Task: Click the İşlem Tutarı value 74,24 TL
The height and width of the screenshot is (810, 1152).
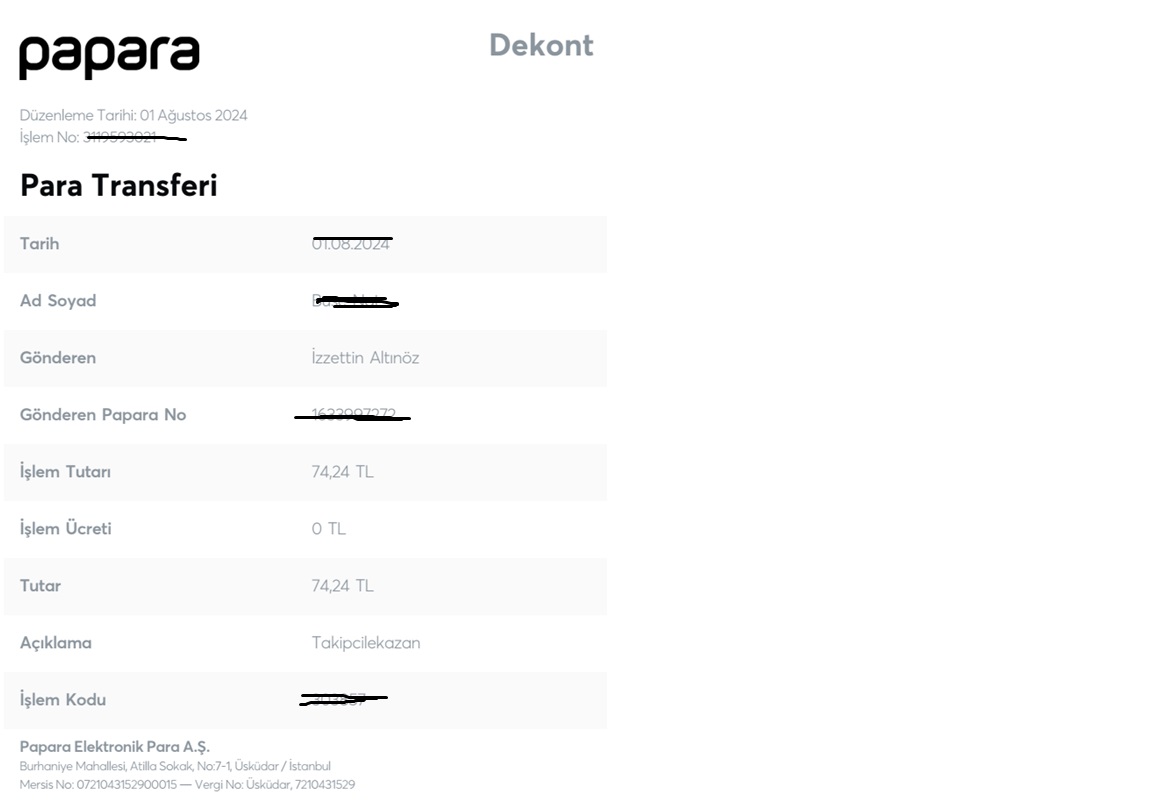Action: tap(342, 472)
